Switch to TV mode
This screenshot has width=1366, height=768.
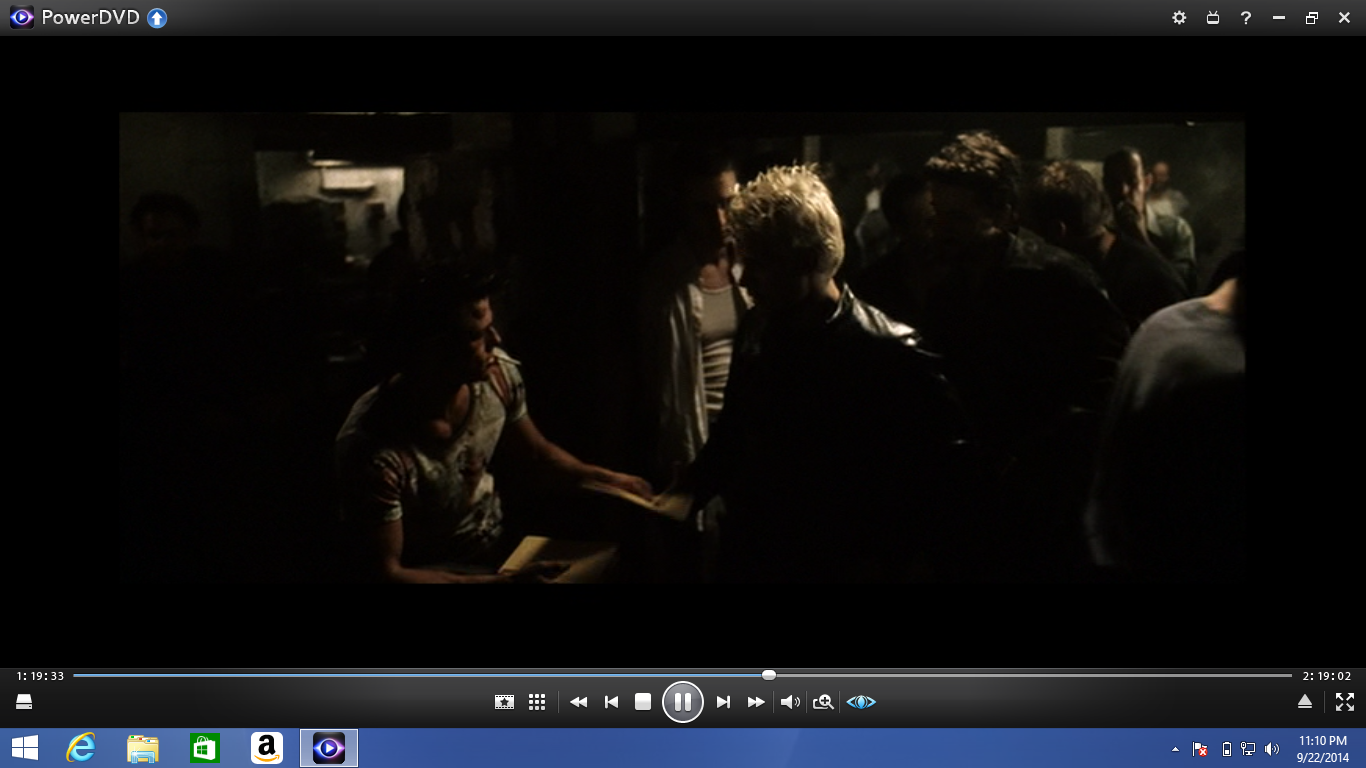pyautogui.click(x=1213, y=18)
